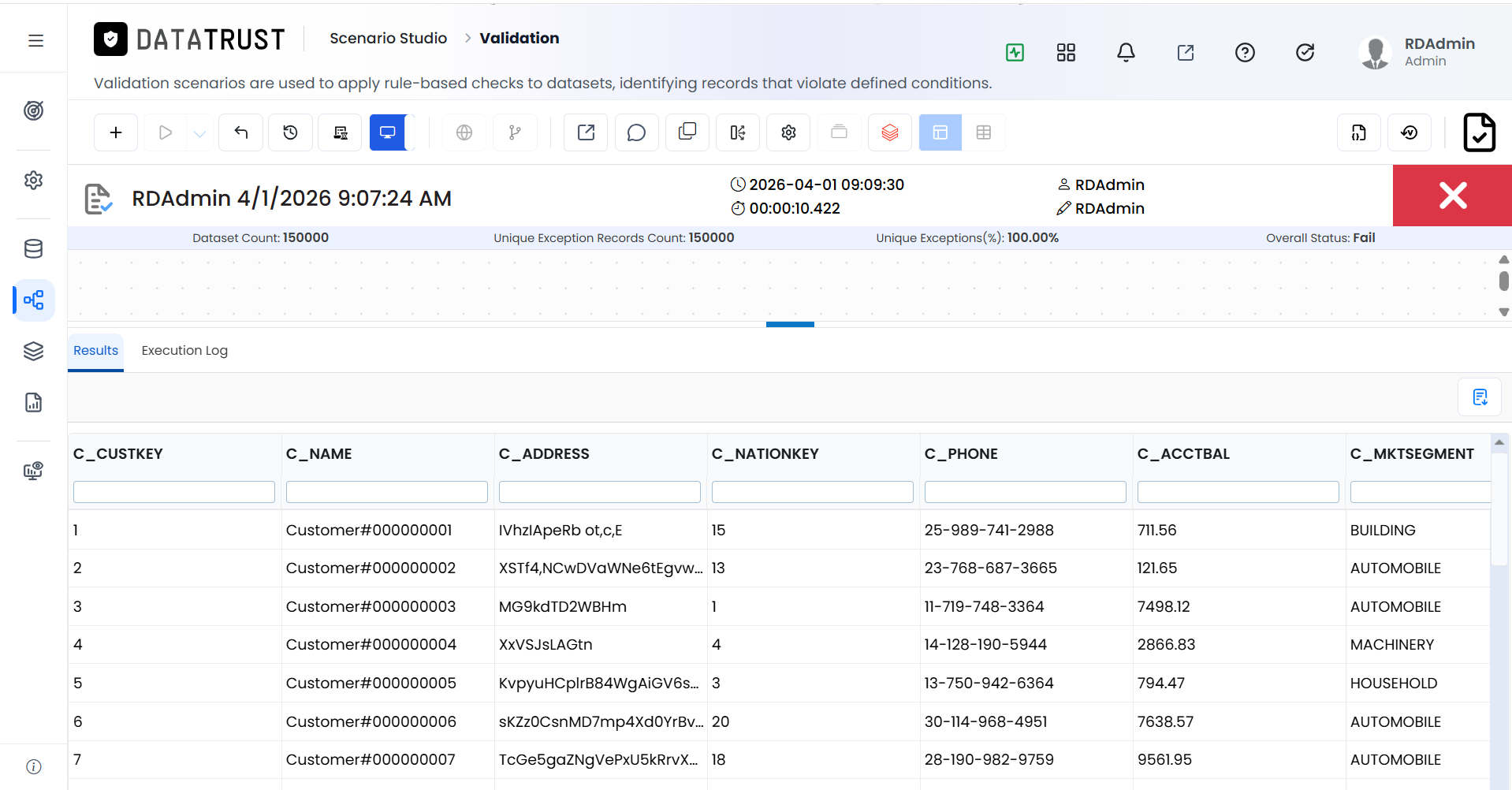1512x790 pixels.
Task: Click the JSON file icon
Action: pos(1359,132)
